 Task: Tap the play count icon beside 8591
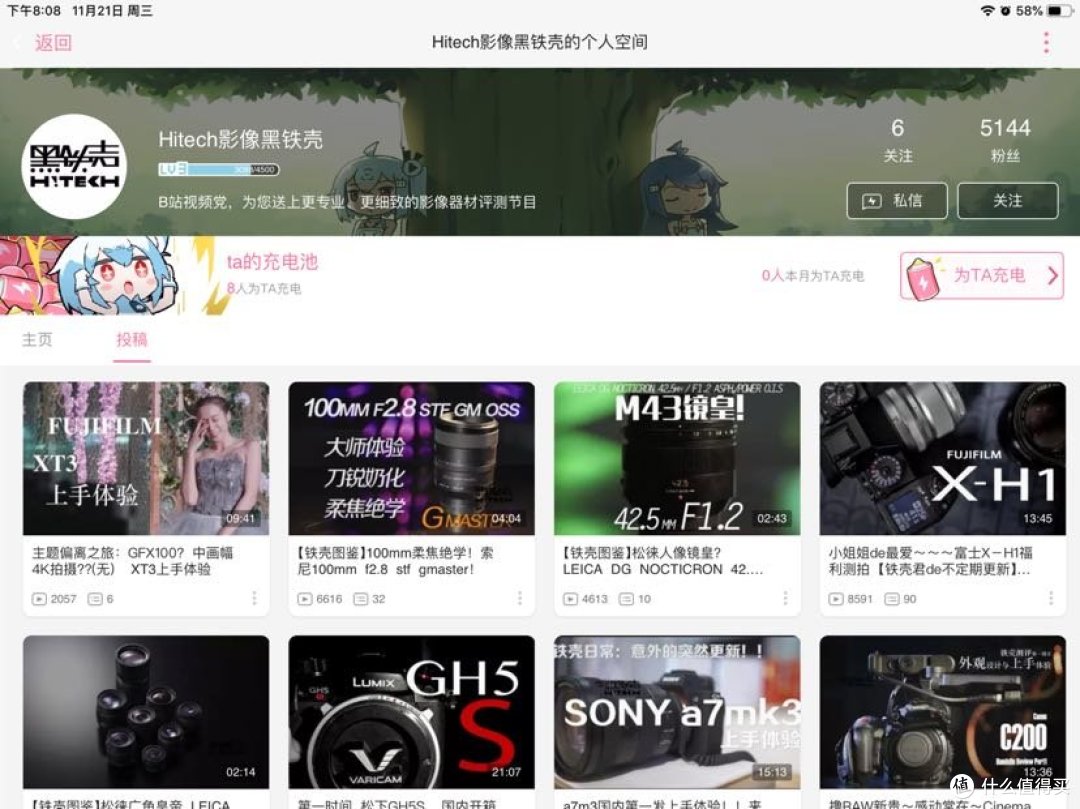(x=835, y=599)
